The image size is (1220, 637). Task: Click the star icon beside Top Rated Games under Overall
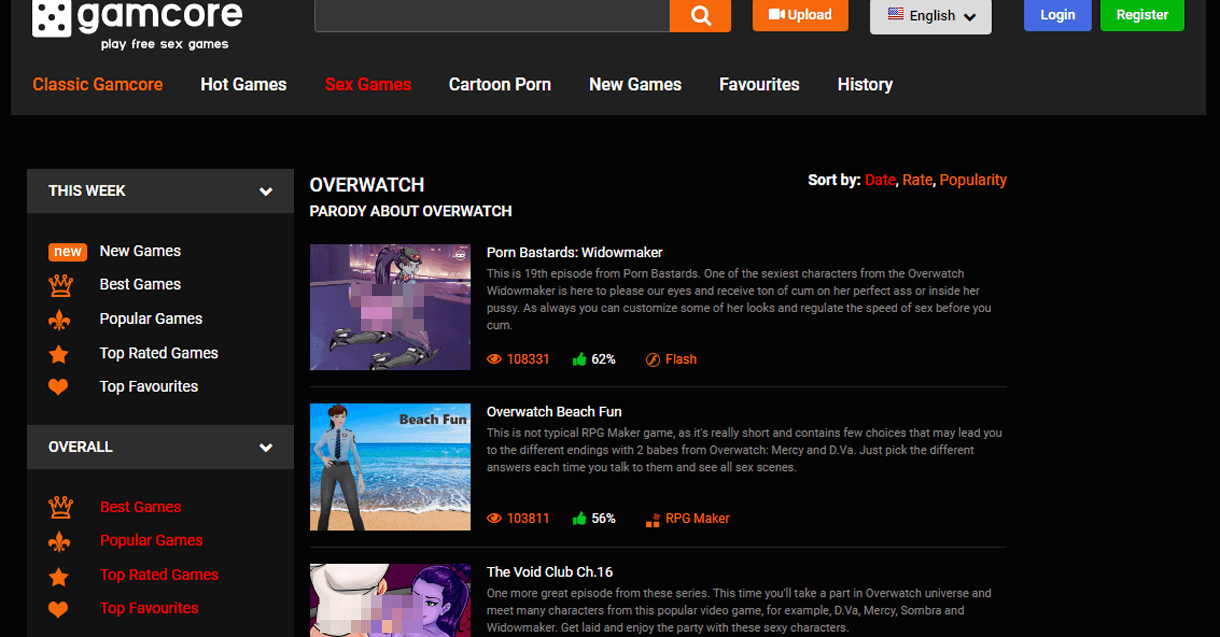pos(59,576)
